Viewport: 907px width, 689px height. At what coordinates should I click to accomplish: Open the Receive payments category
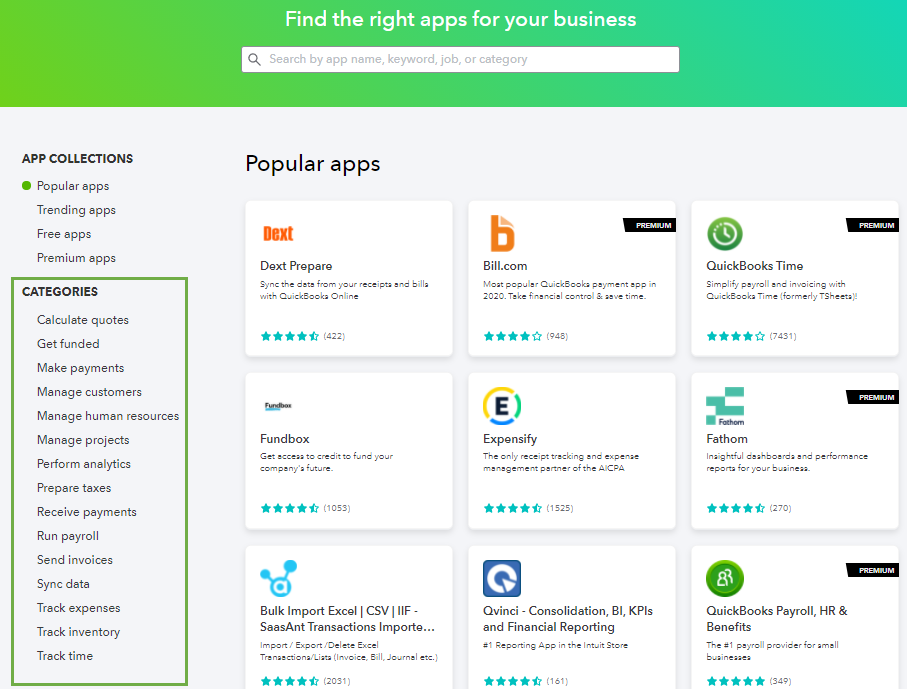[87, 512]
